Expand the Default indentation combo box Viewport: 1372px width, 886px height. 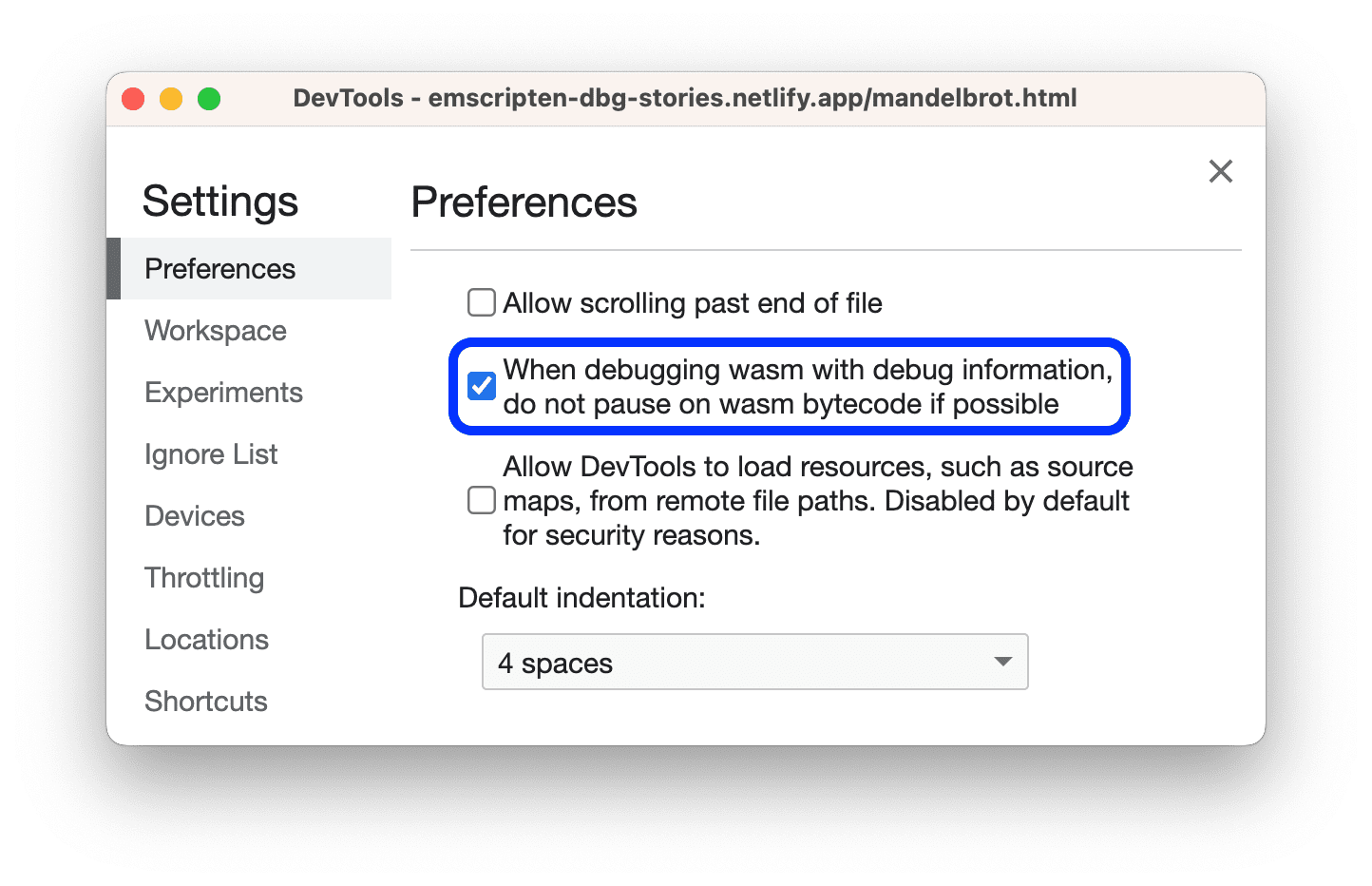[754, 662]
